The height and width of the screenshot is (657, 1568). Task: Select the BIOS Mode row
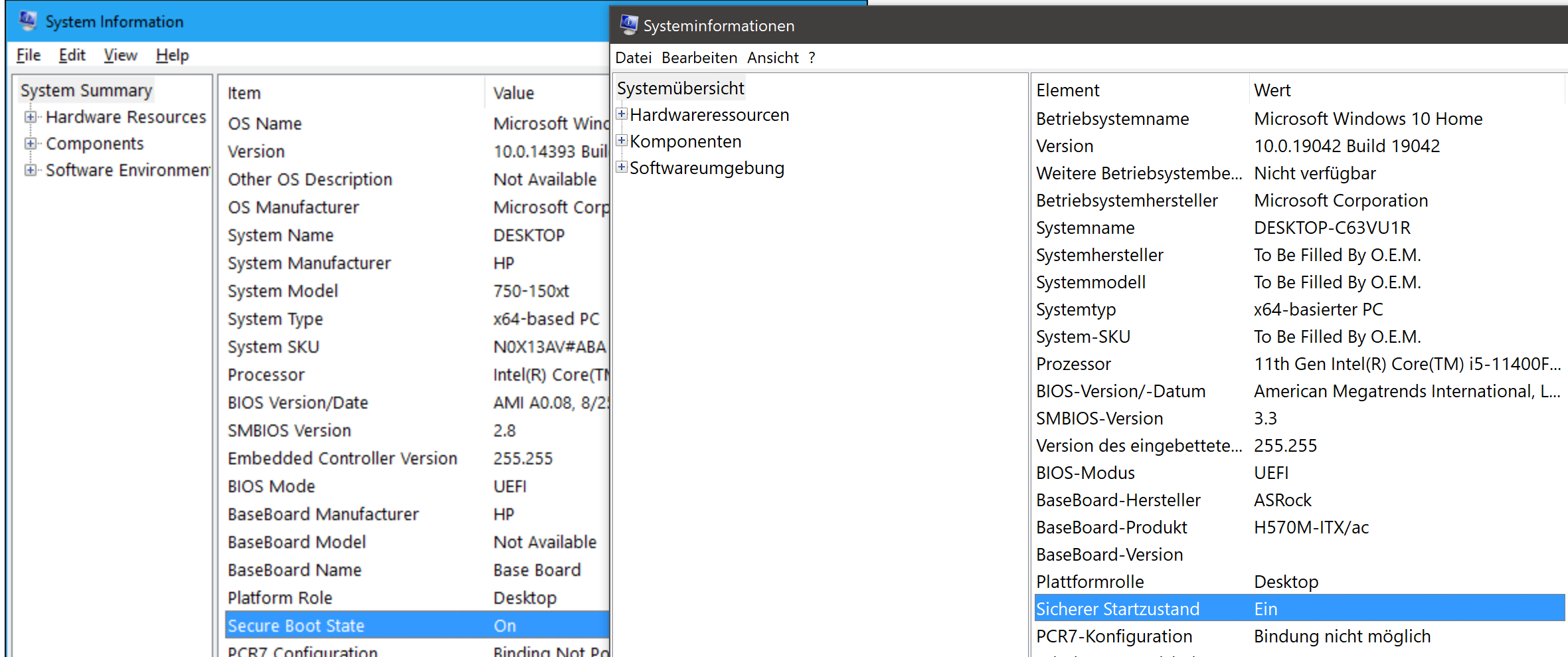click(417, 486)
